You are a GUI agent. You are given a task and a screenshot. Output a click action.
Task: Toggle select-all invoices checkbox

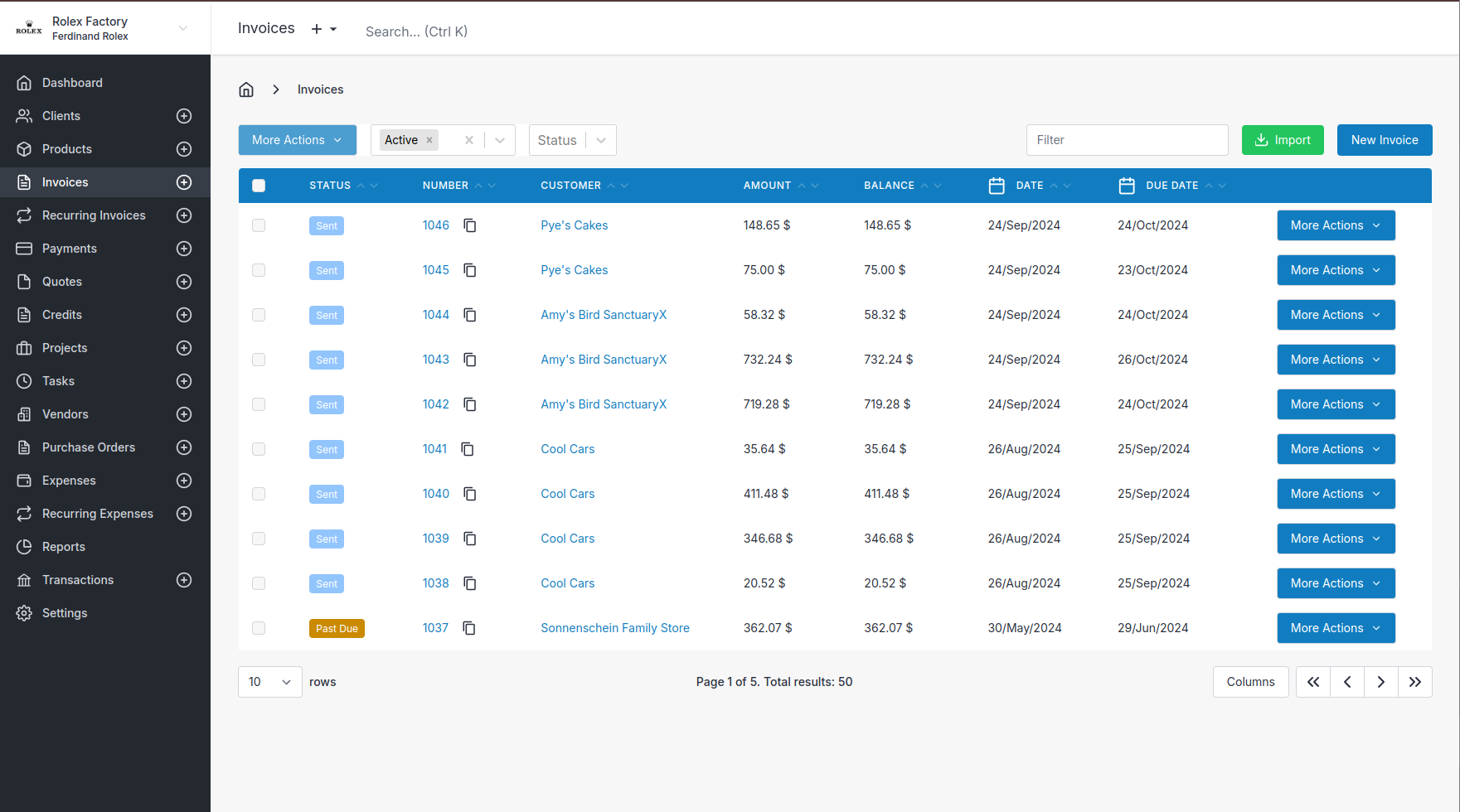tap(259, 186)
